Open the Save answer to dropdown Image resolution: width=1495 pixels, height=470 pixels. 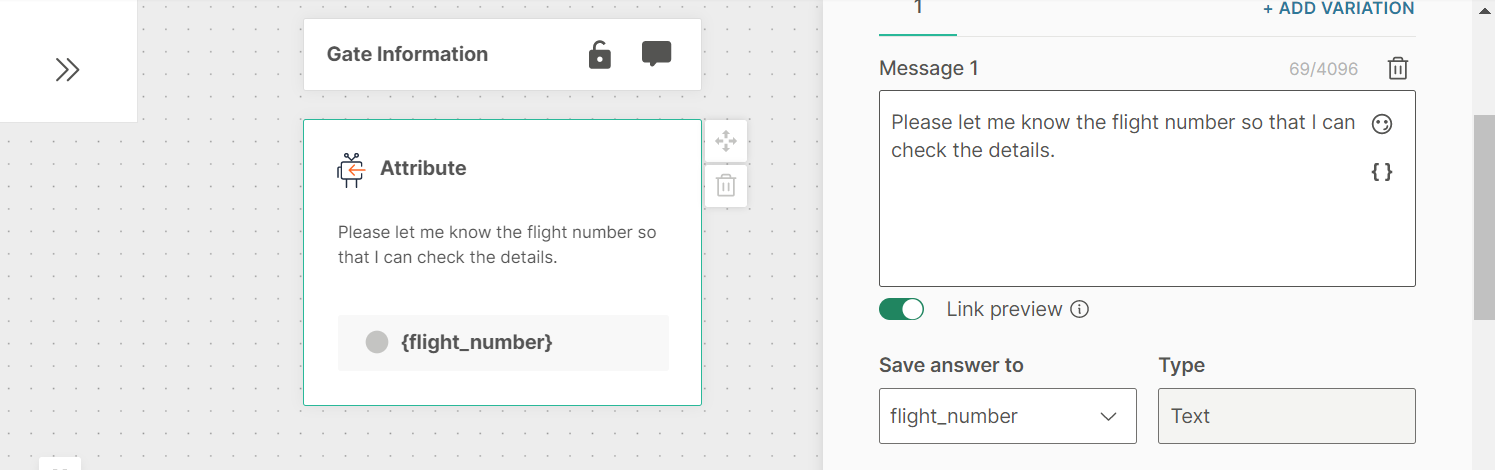1007,416
